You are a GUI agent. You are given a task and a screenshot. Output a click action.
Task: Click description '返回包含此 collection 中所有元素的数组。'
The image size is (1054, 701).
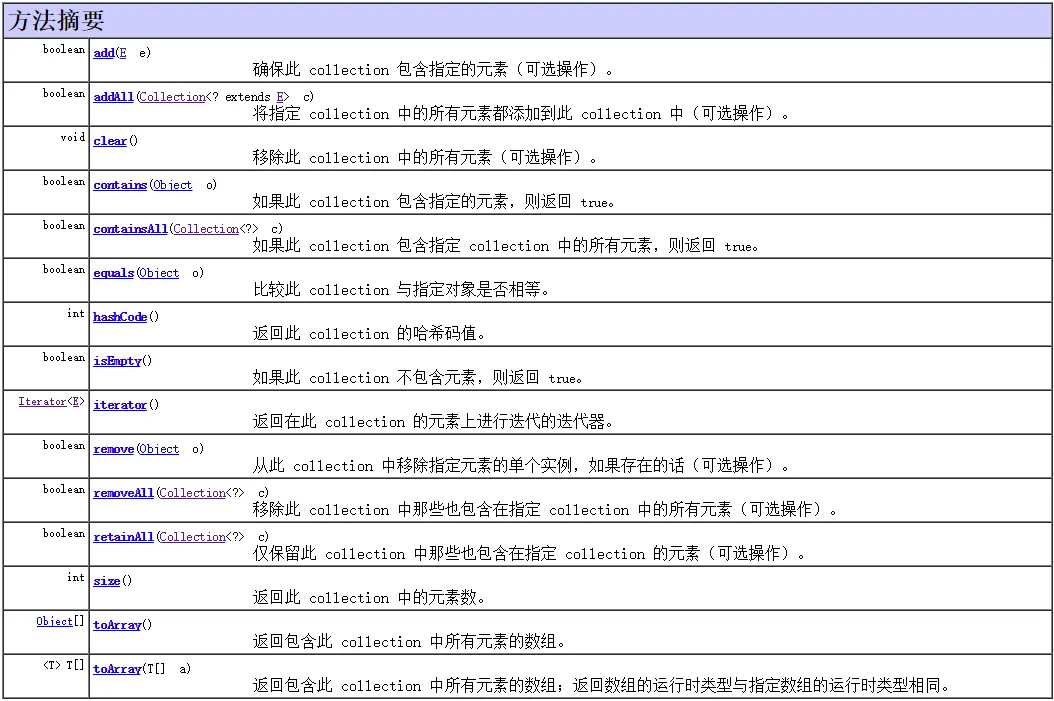pos(409,642)
